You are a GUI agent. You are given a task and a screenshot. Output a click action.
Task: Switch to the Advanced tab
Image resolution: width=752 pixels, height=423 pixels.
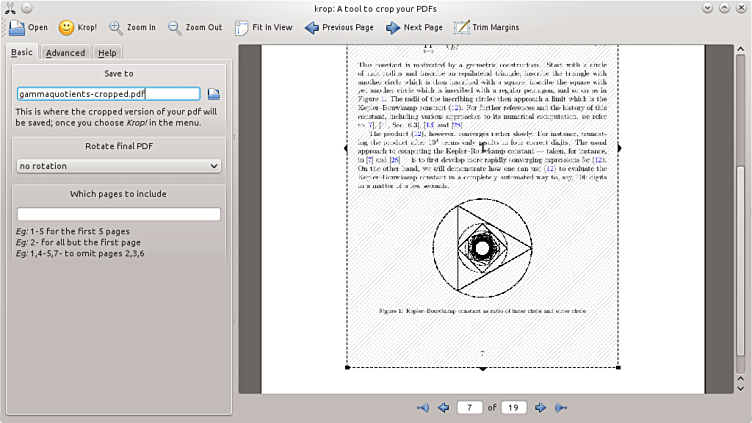tap(65, 52)
